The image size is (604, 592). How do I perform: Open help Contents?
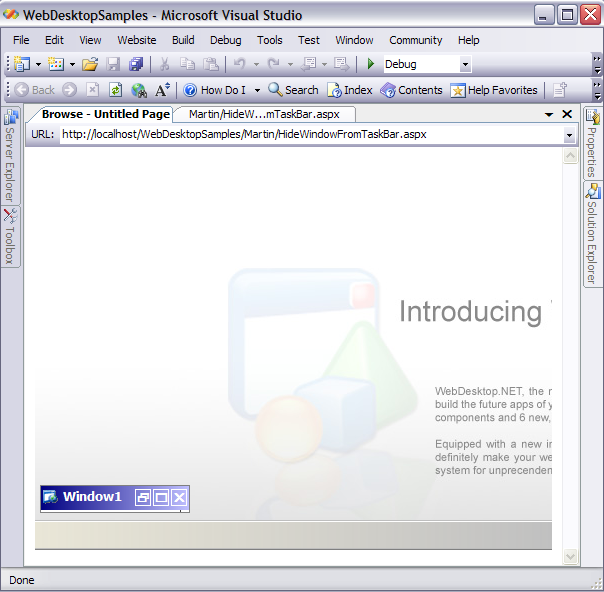pyautogui.click(x=411, y=90)
